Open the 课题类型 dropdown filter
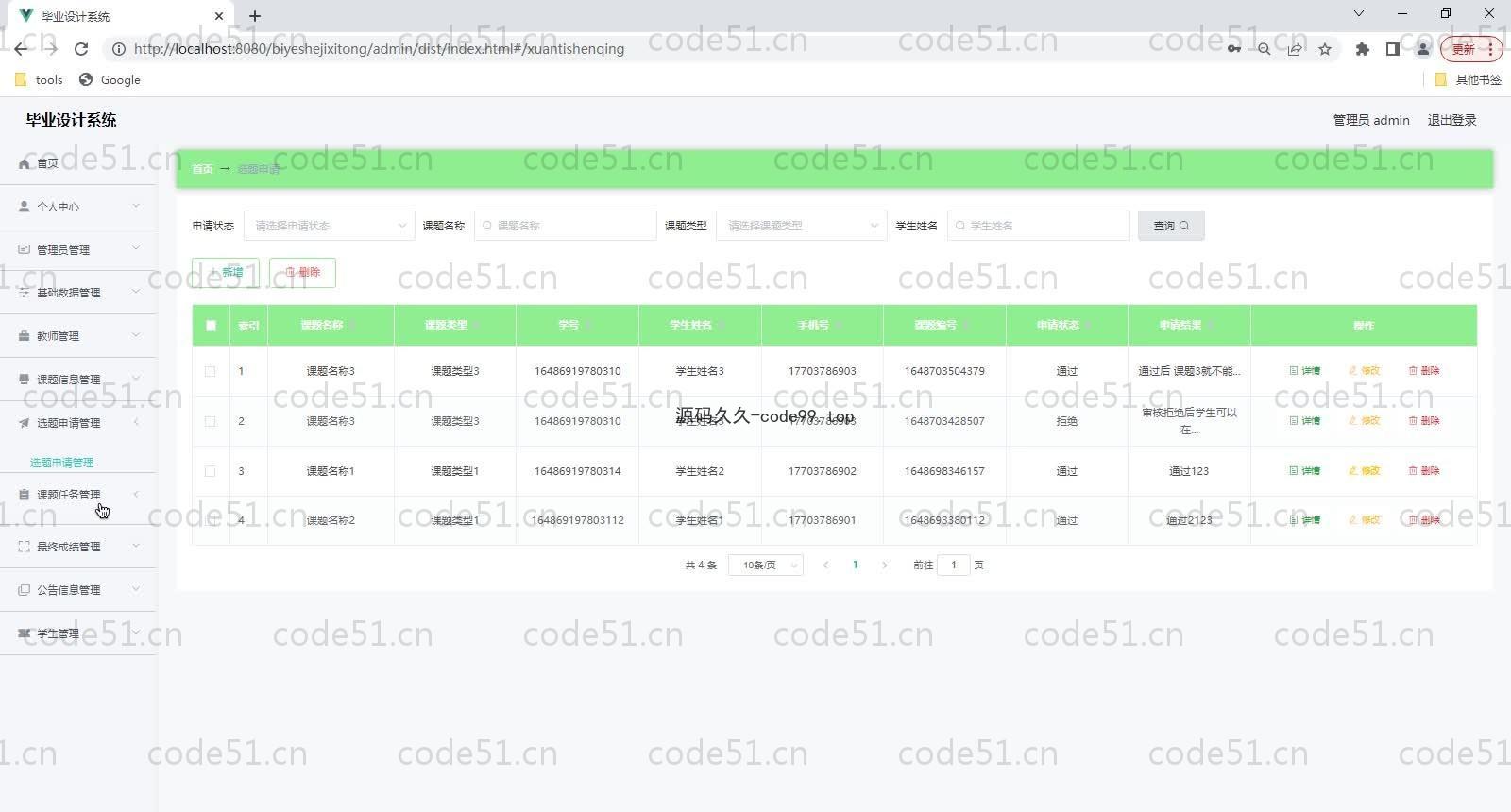 tap(801, 226)
